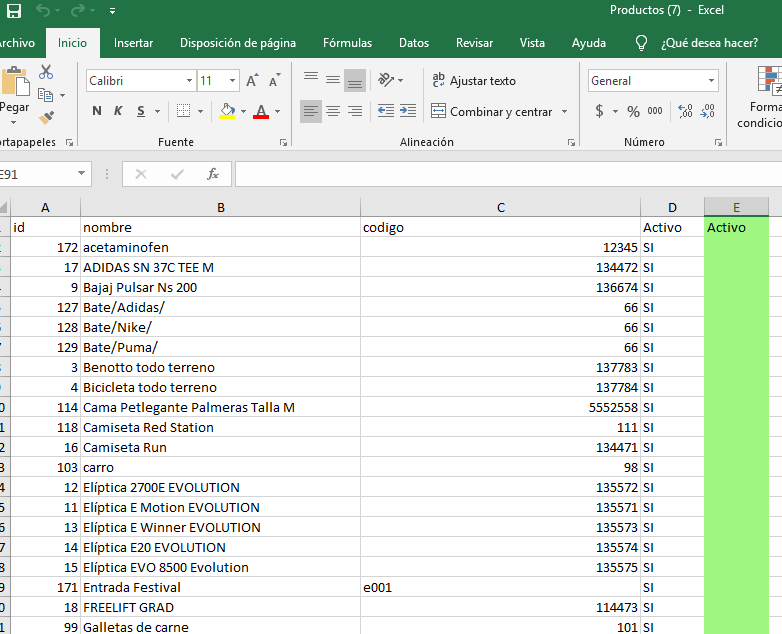This screenshot has height=634, width=782.
Task: Click the Format Painter brush icon
Action: pyautogui.click(x=46, y=118)
